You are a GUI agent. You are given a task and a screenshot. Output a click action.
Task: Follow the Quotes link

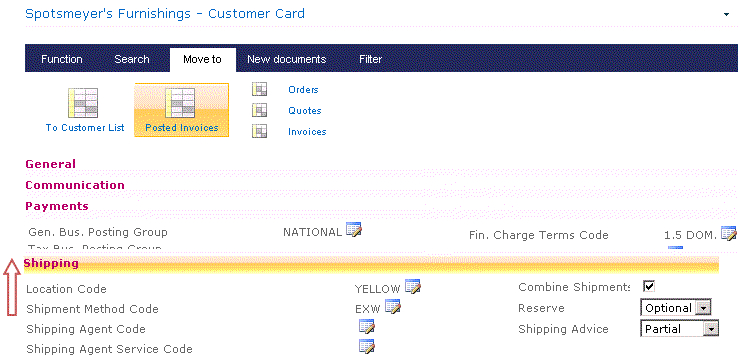click(305, 111)
